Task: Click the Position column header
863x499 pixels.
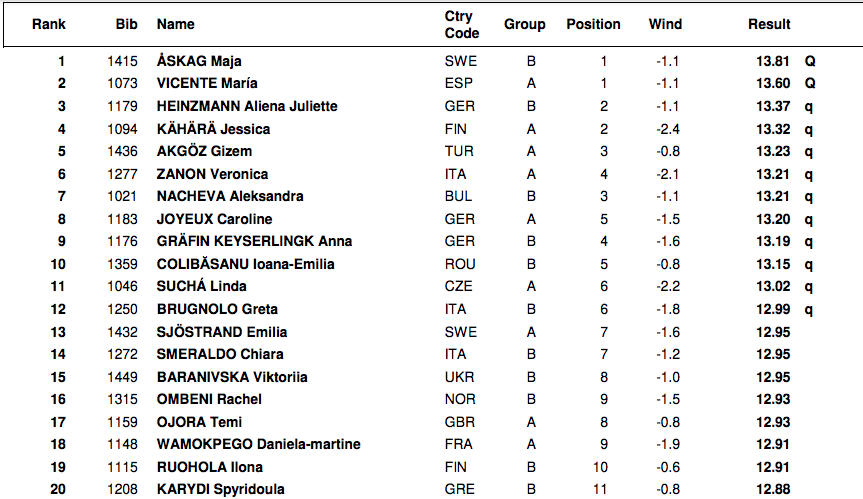Action: (x=593, y=24)
